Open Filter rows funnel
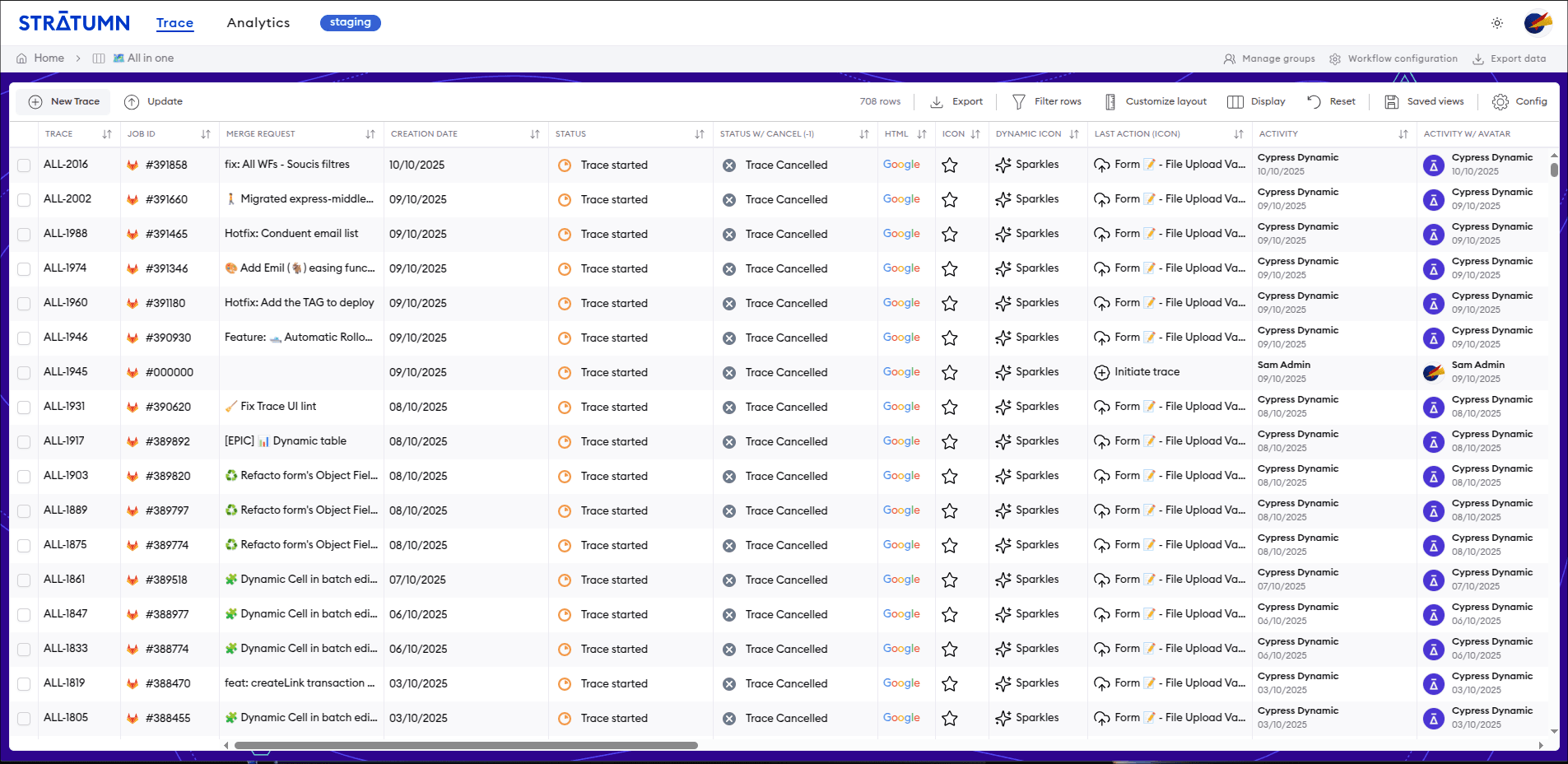 coord(1019,102)
